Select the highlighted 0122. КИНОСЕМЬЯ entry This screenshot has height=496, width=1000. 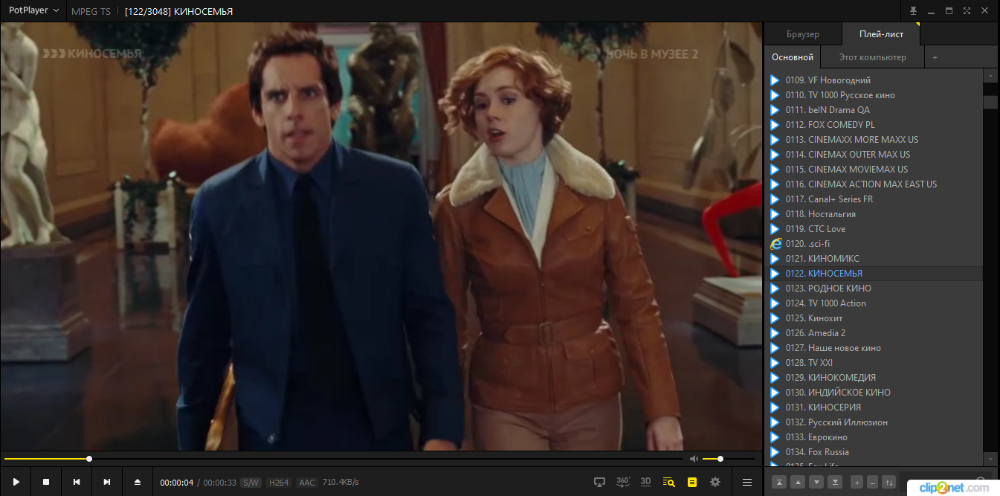(x=873, y=274)
